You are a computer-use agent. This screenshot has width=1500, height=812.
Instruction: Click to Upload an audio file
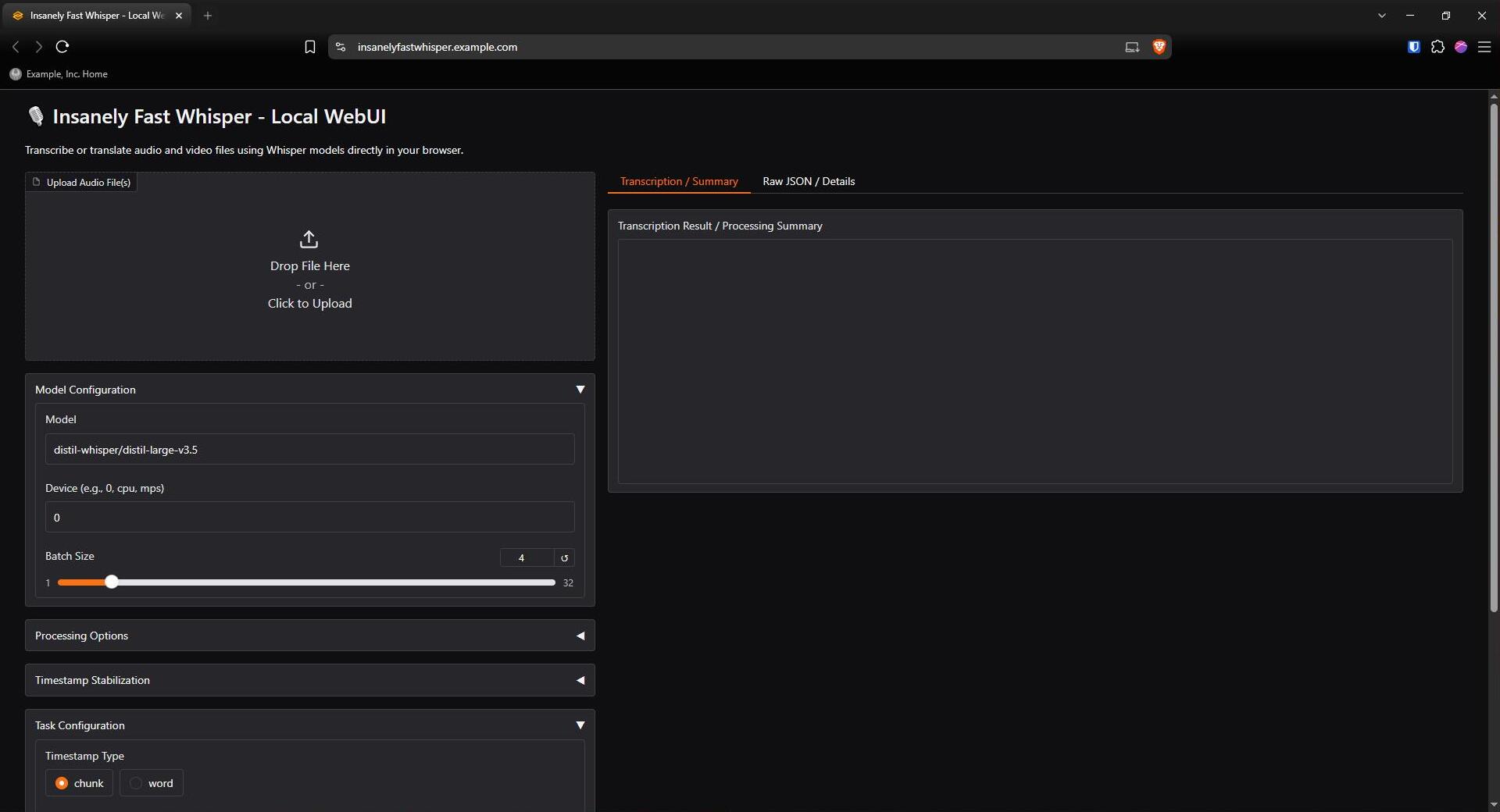click(309, 303)
